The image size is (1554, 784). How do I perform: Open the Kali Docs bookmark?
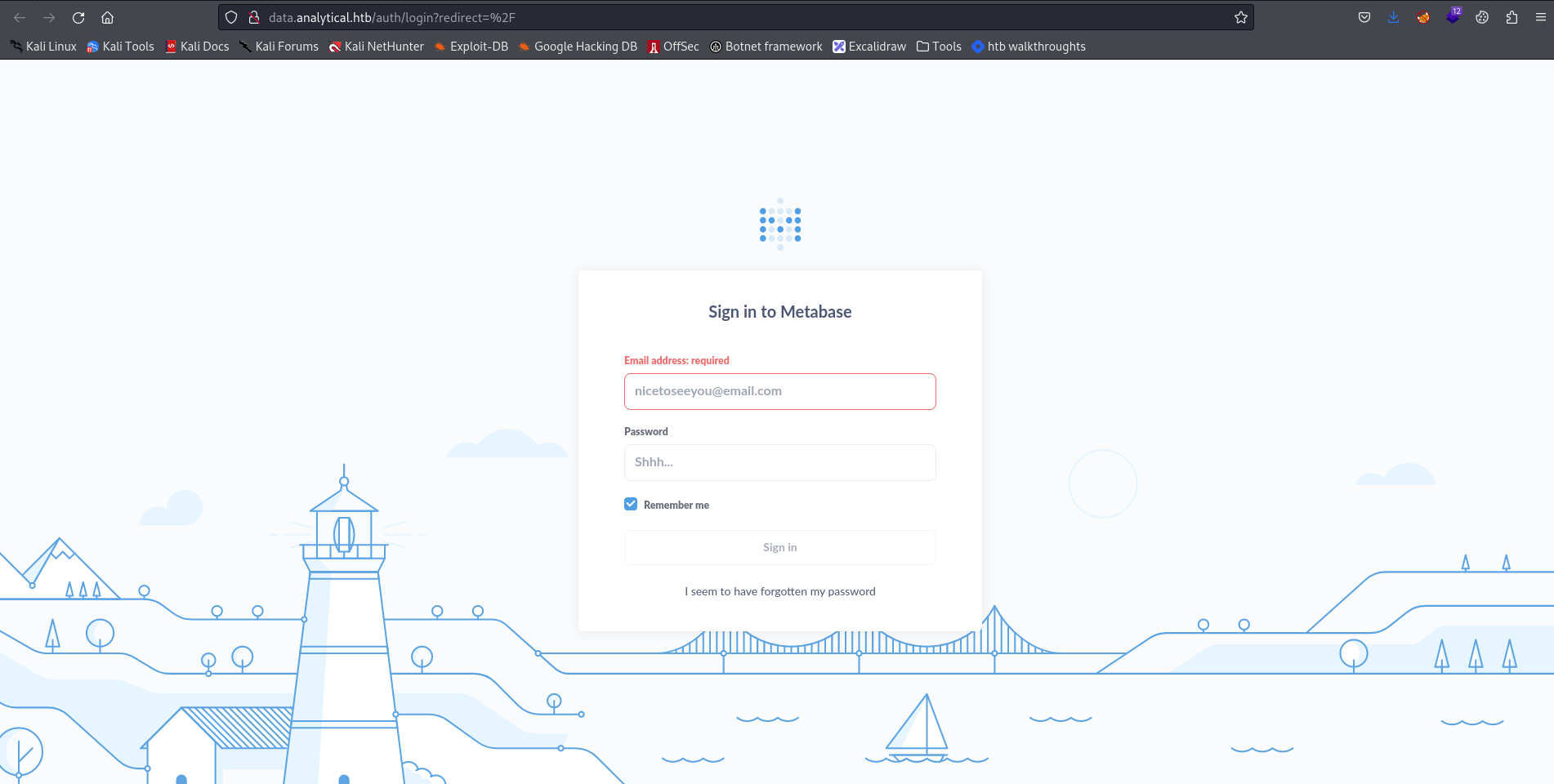click(x=197, y=47)
